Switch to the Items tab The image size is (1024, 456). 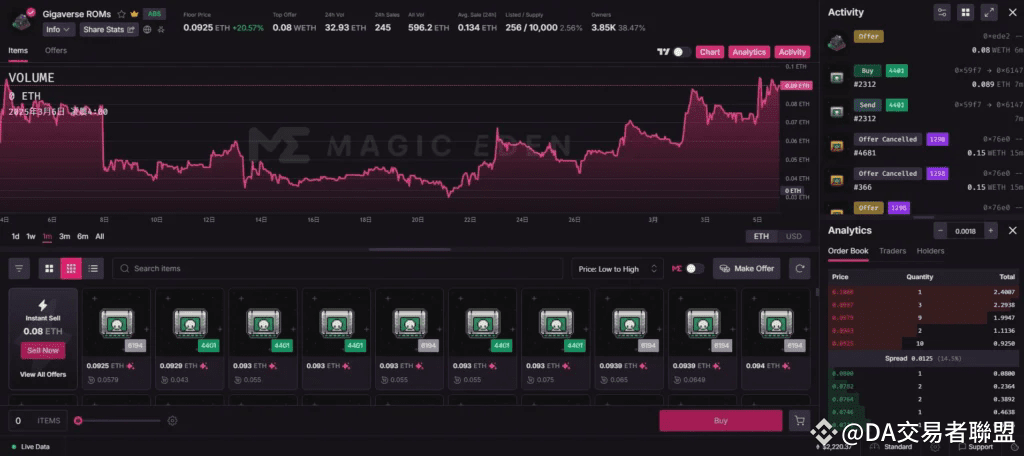click(18, 50)
